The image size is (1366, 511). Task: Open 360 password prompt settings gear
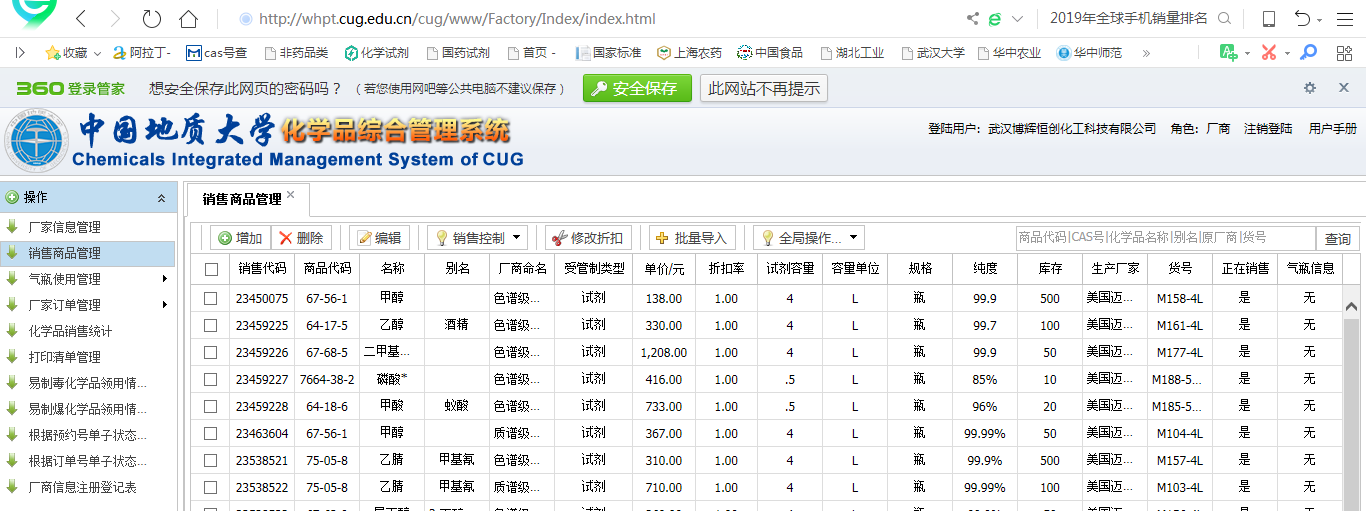(x=1310, y=88)
